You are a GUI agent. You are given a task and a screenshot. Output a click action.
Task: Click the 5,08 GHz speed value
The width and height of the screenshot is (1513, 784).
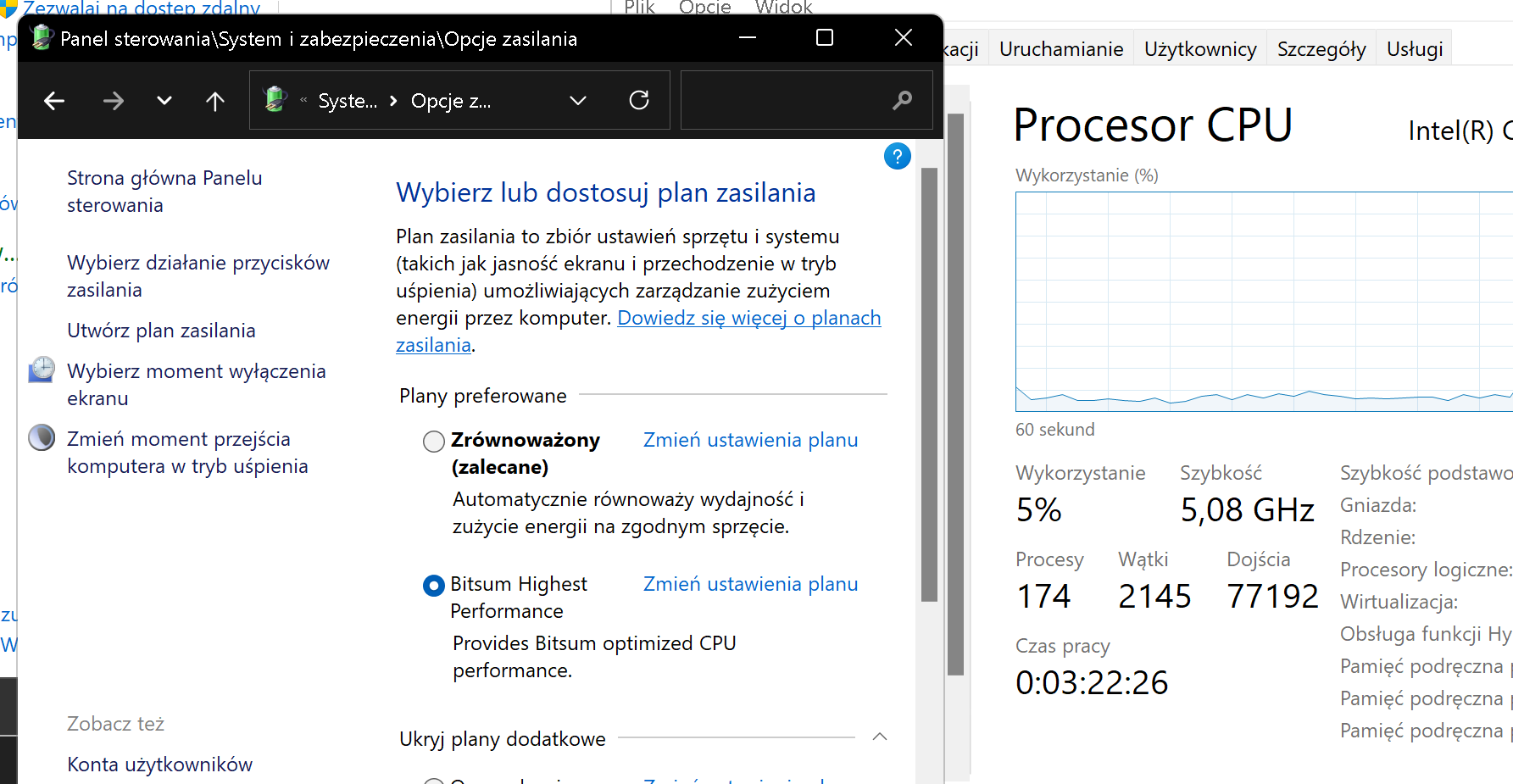click(x=1247, y=510)
